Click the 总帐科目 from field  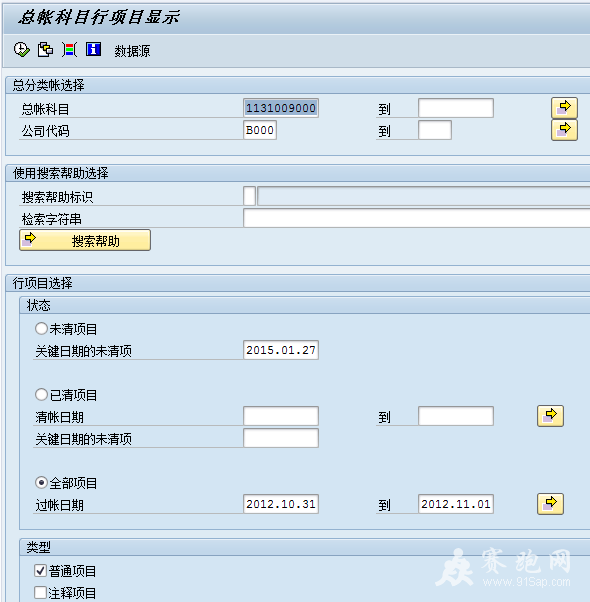point(281,108)
